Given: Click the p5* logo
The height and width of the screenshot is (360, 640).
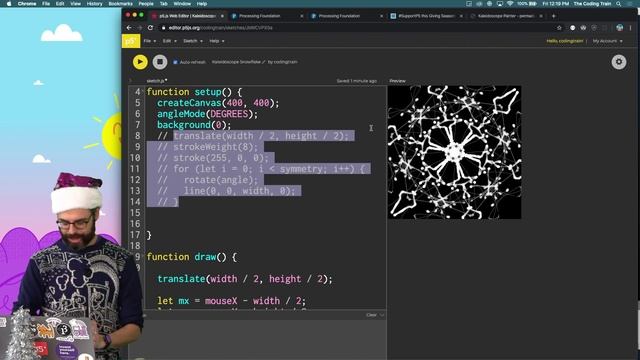Looking at the screenshot, I should click(131, 41).
